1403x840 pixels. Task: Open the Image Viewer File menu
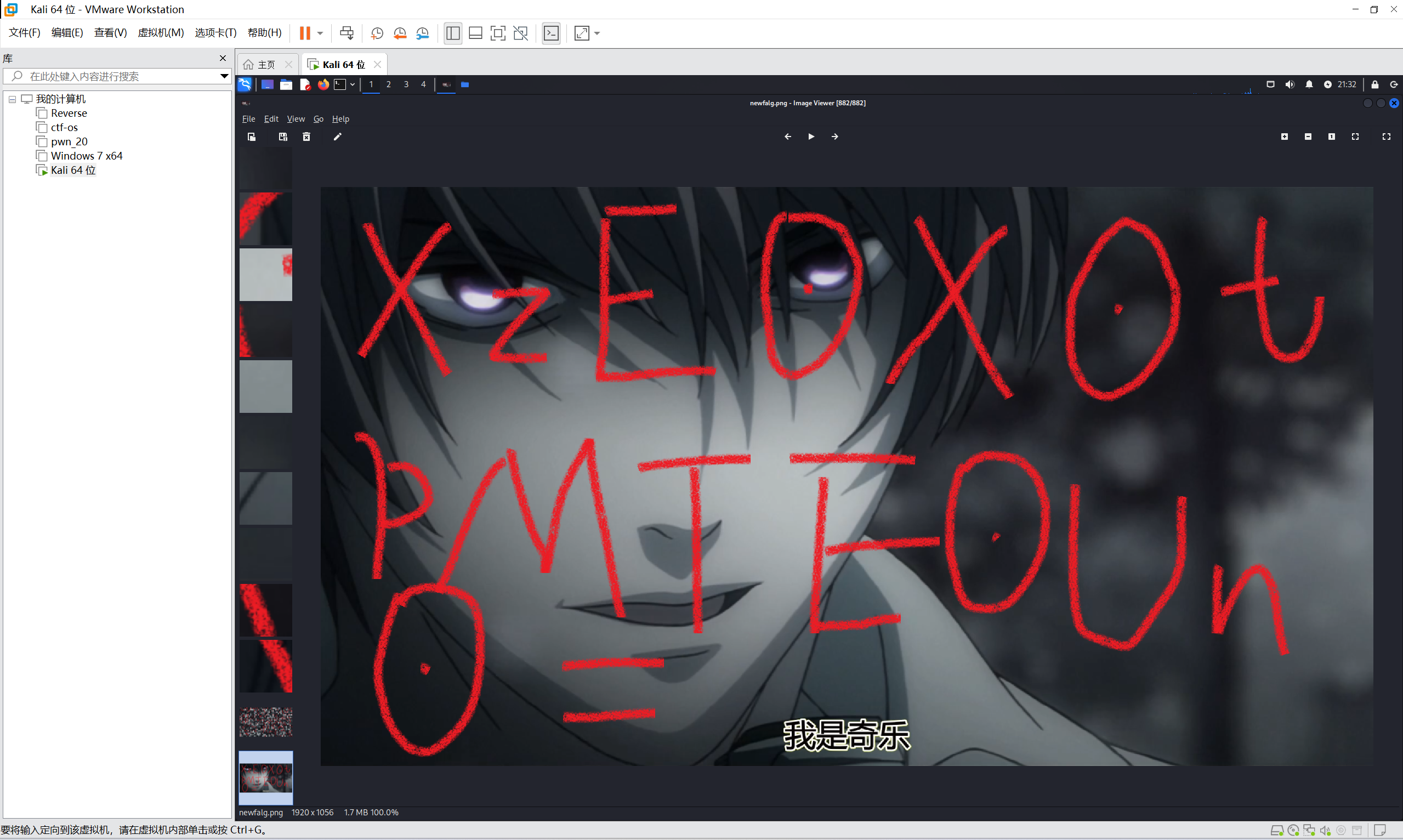click(248, 119)
